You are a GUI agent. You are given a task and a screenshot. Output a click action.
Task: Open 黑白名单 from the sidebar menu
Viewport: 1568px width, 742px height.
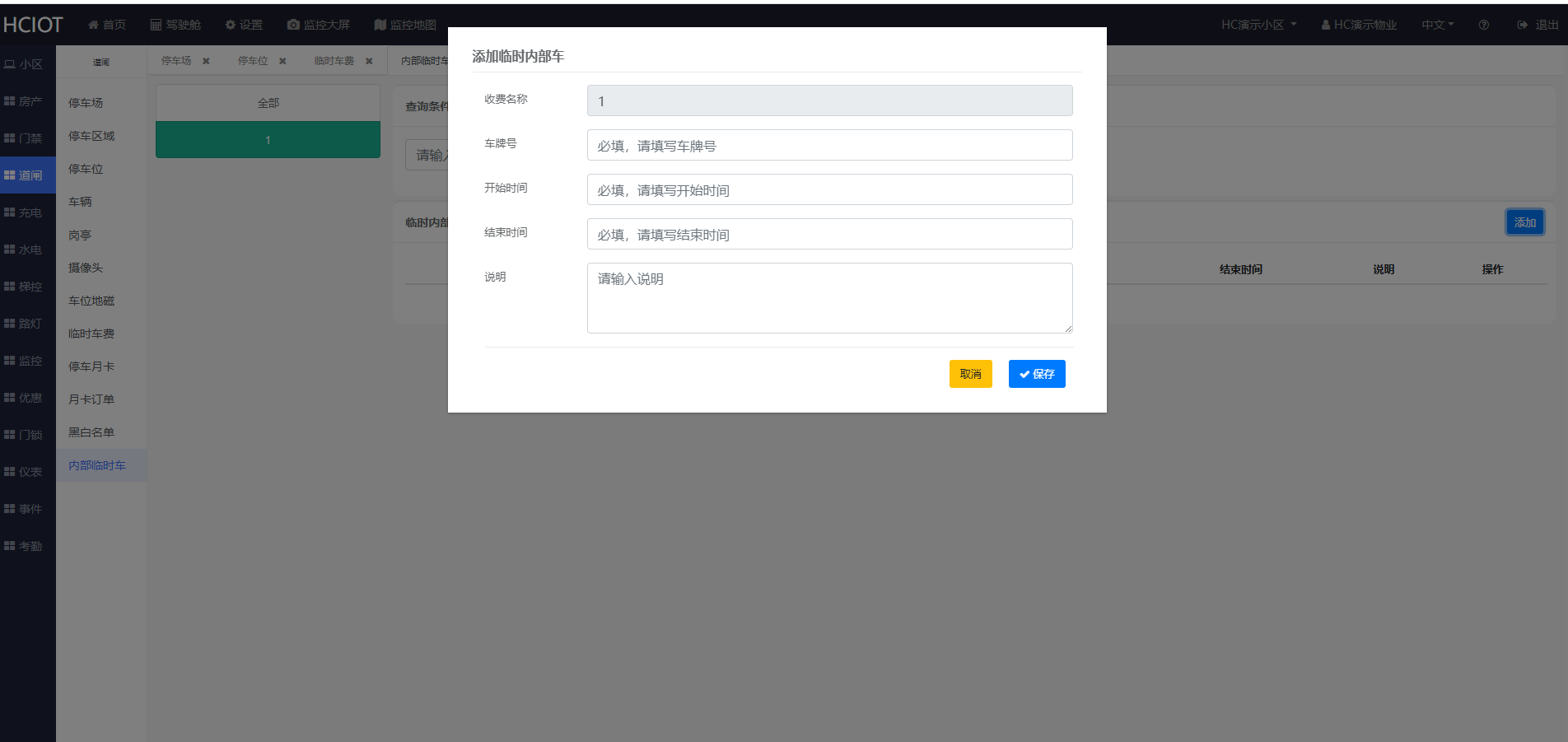[91, 432]
